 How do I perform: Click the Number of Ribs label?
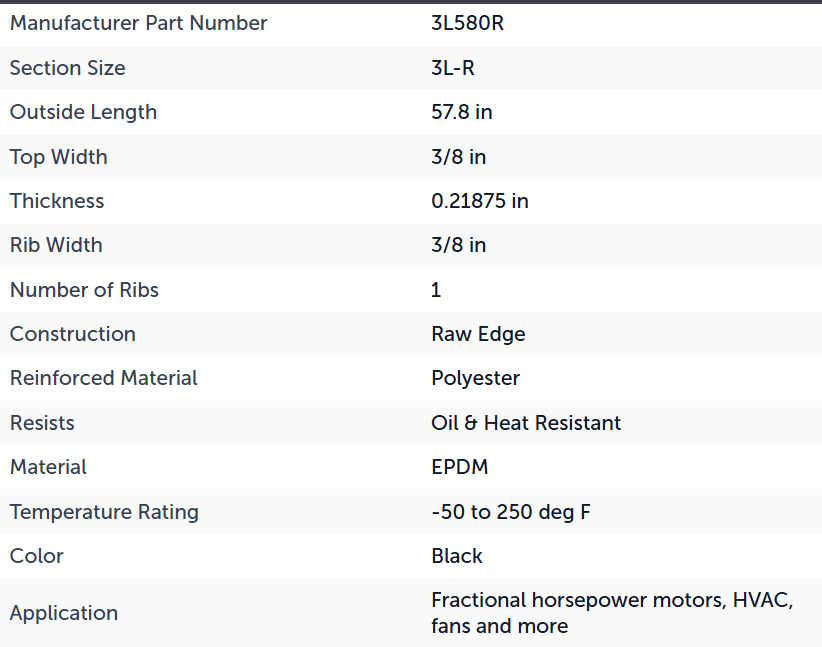(84, 290)
